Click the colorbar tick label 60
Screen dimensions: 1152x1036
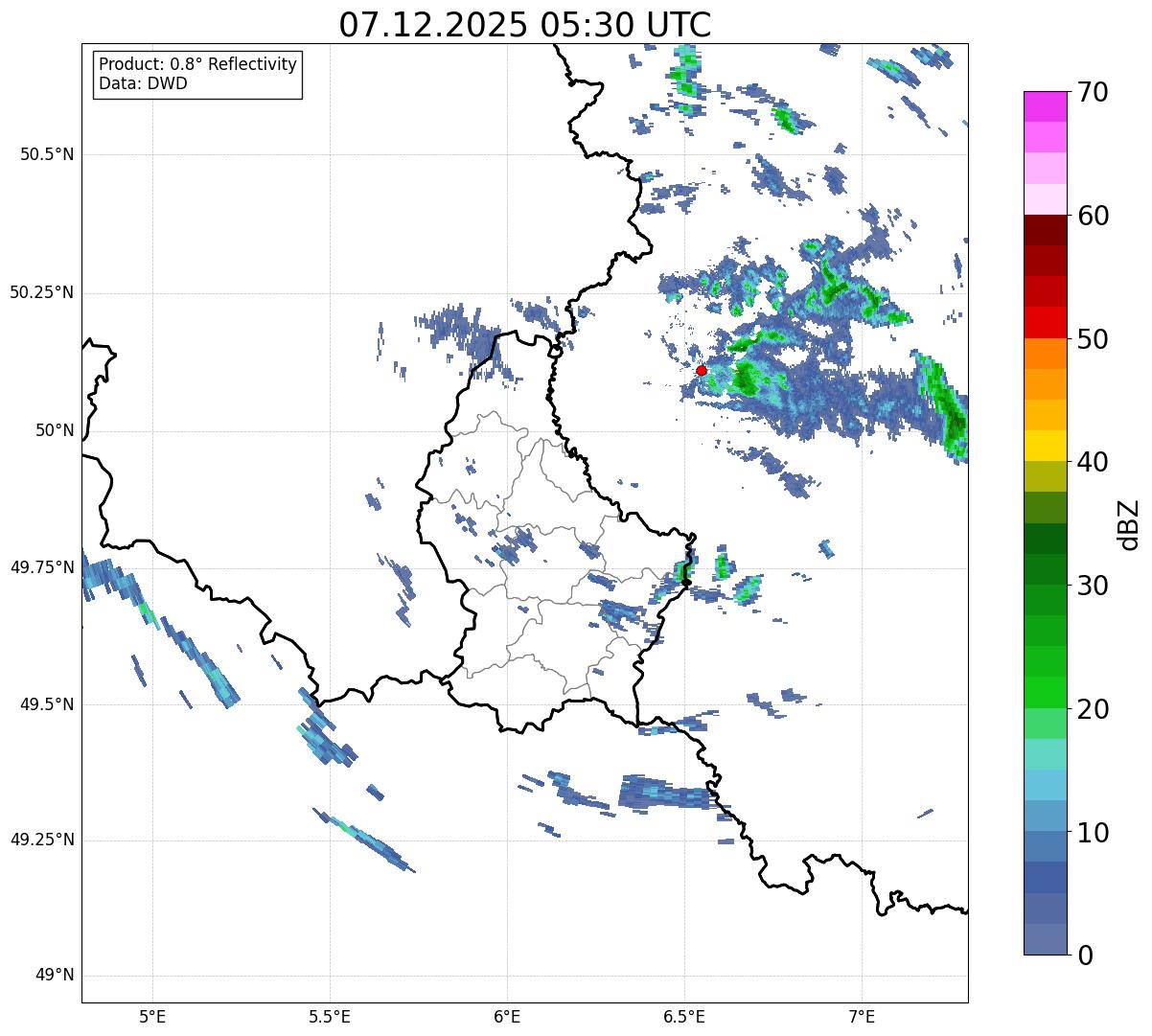click(1093, 216)
